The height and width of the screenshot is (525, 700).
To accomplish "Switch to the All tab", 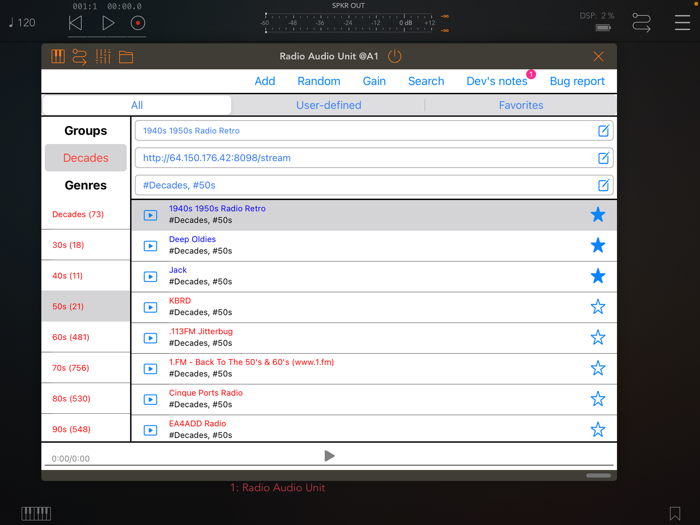I will pyautogui.click(x=137, y=105).
